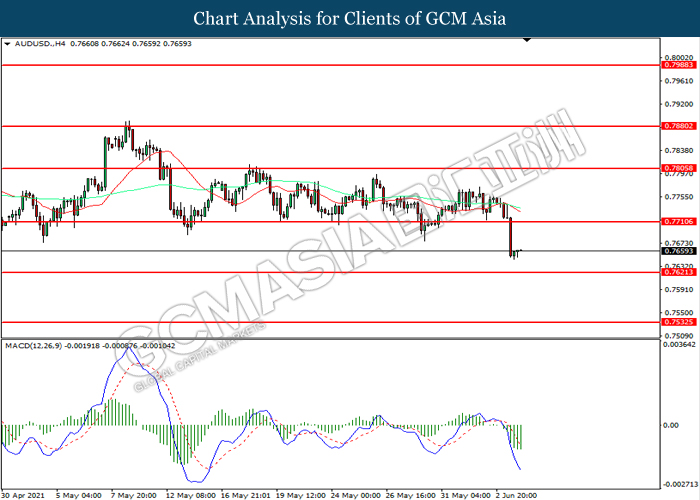Click the 16 May 21:01 time label
Viewport: 700px width, 500px height.
pyautogui.click(x=246, y=496)
